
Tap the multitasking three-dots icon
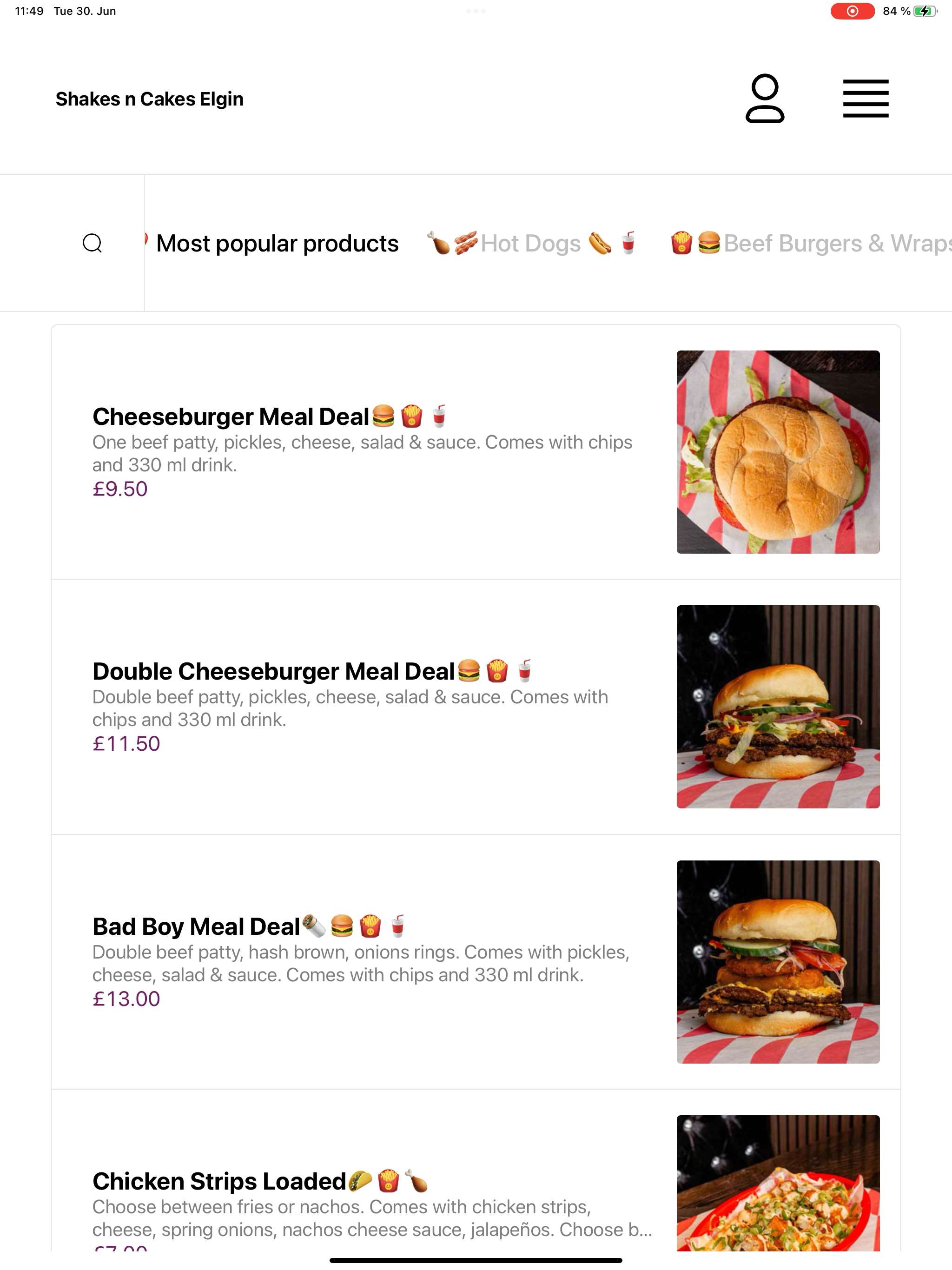pos(476,11)
